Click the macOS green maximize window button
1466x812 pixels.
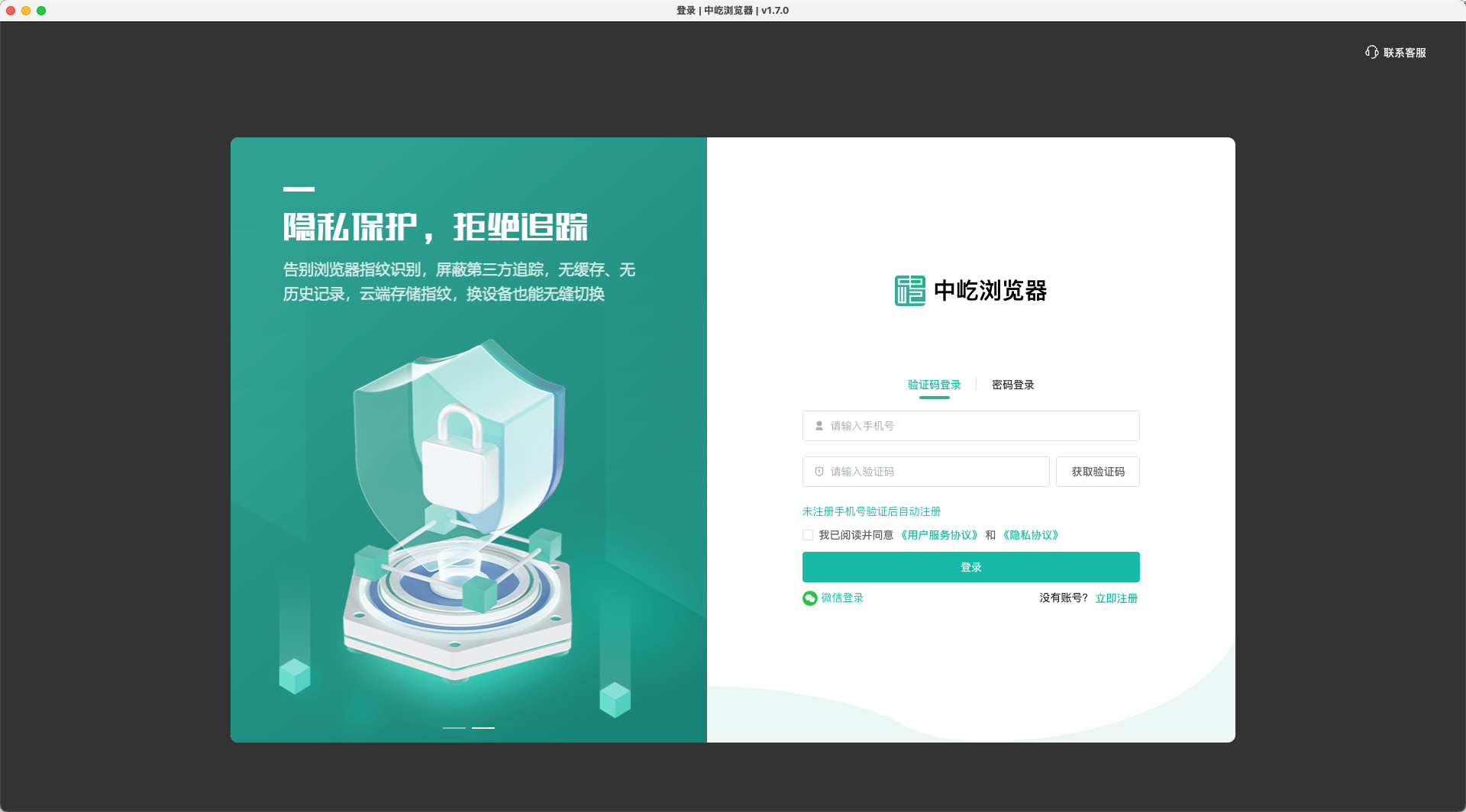pos(41,11)
